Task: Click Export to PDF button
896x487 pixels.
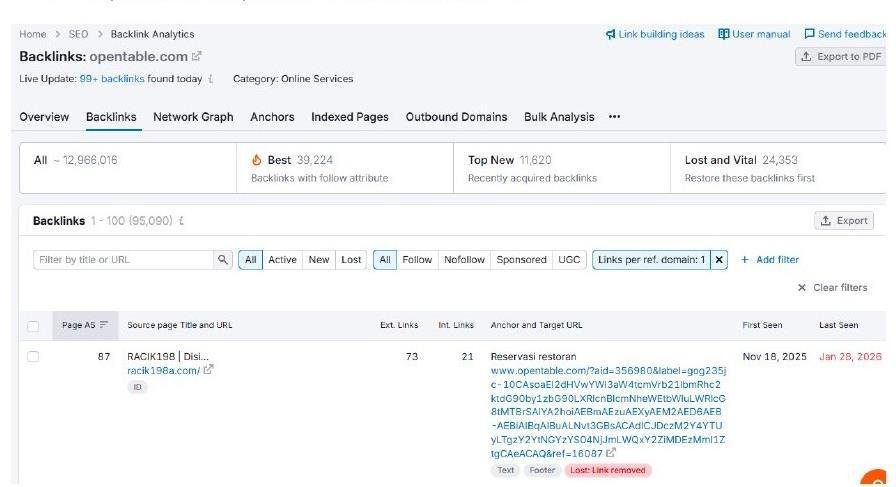Action: (841, 57)
